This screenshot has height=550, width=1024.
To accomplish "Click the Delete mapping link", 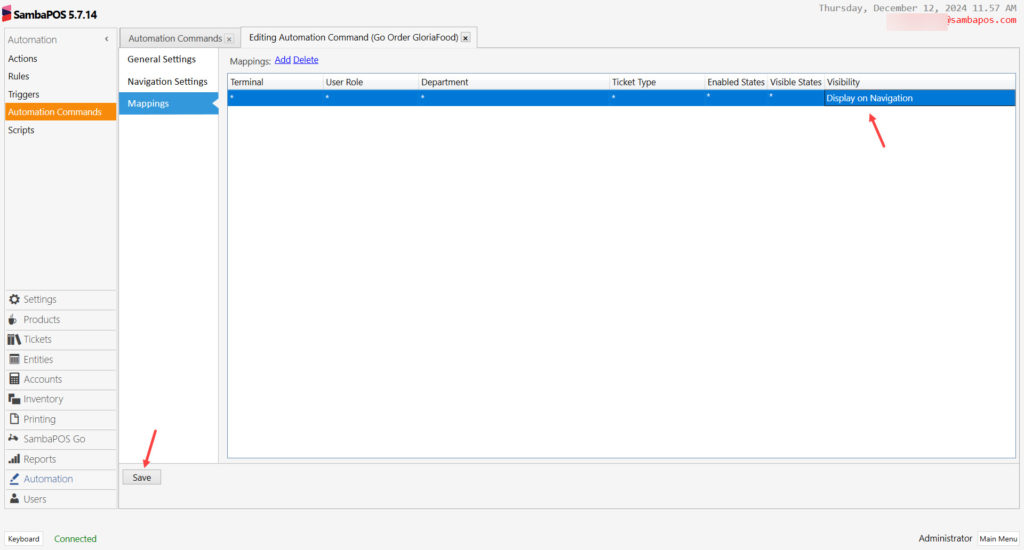I will click(x=306, y=59).
